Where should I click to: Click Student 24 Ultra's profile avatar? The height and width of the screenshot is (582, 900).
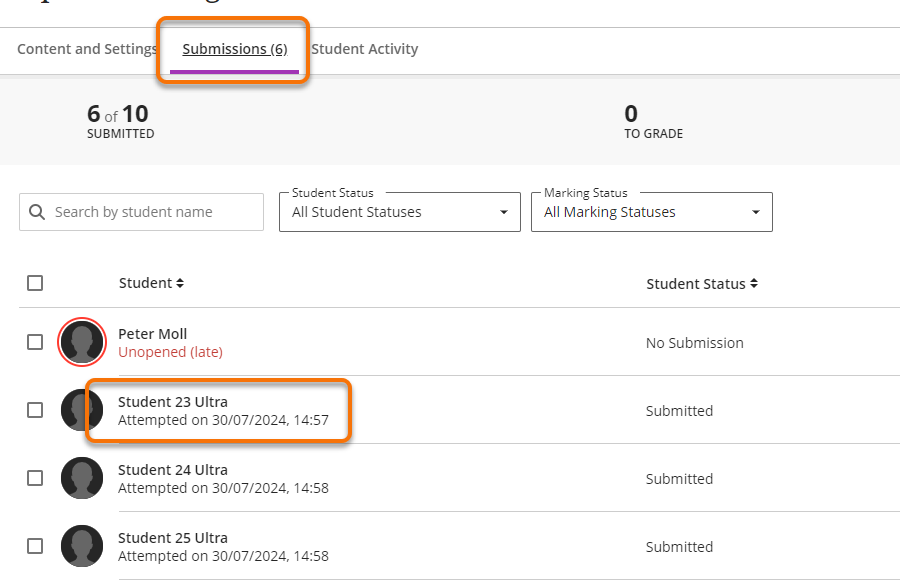click(82, 478)
